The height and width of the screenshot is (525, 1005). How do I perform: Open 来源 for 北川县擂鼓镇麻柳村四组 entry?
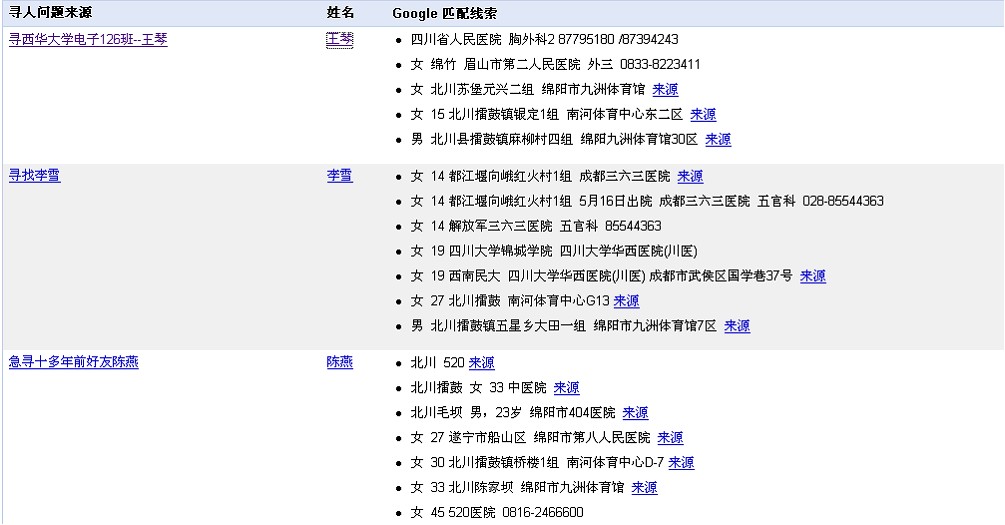[x=718, y=140]
